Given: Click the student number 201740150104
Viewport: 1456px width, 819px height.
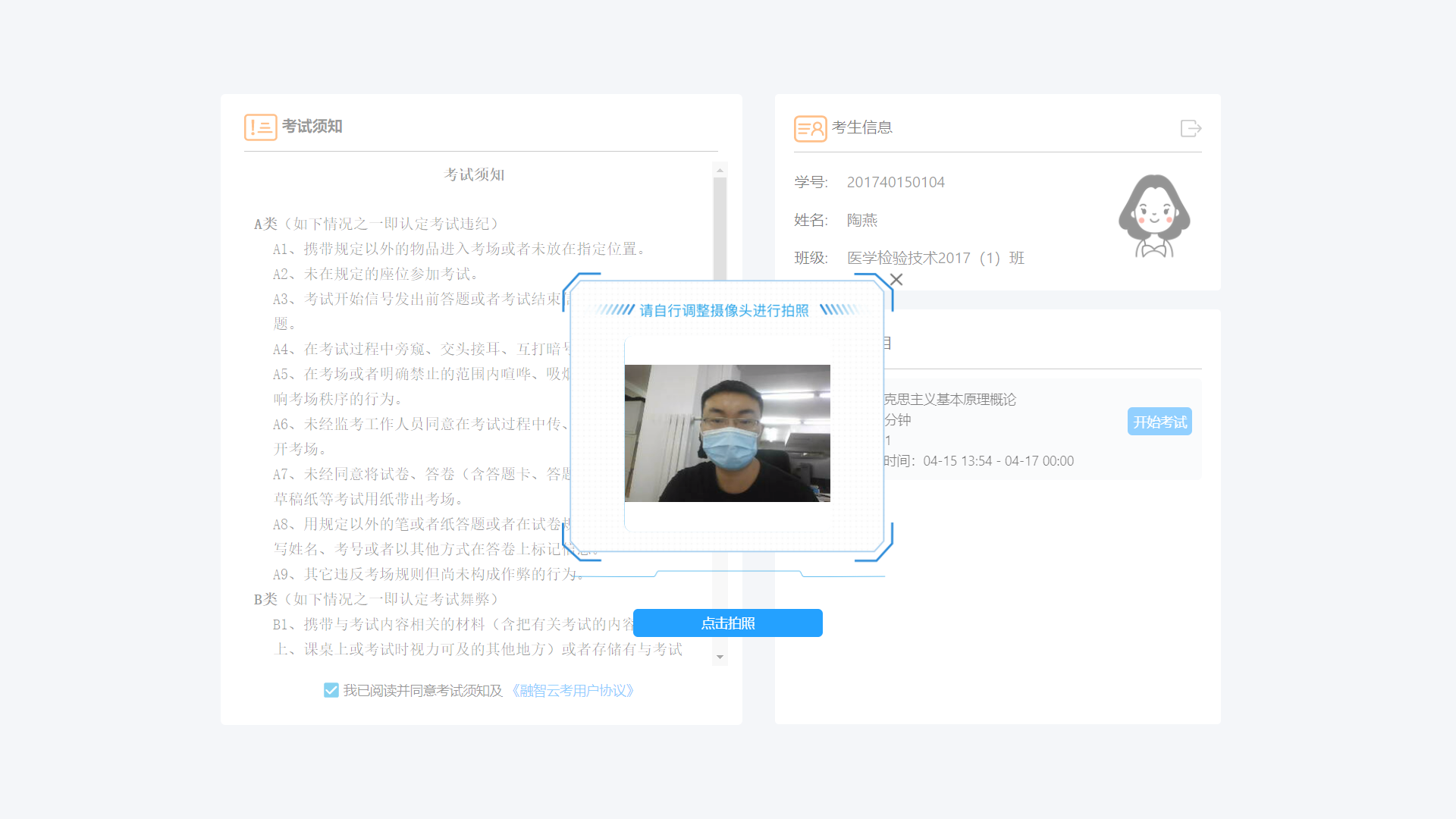Looking at the screenshot, I should coord(896,182).
